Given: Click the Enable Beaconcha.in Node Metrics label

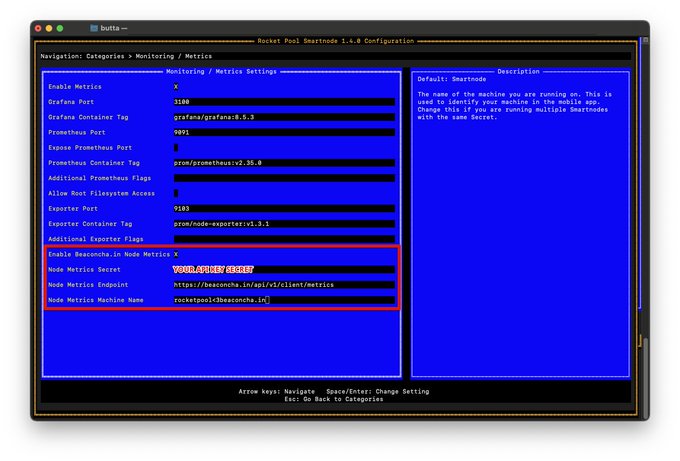Looking at the screenshot, I should [x=109, y=254].
